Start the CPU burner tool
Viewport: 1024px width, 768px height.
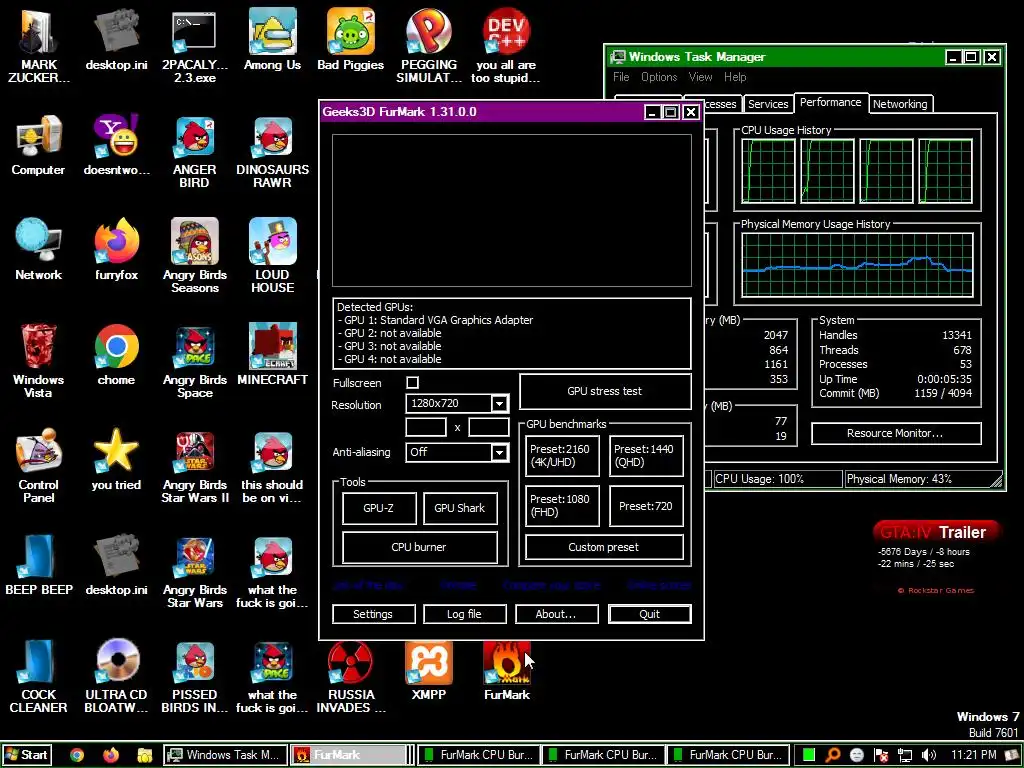coord(419,547)
